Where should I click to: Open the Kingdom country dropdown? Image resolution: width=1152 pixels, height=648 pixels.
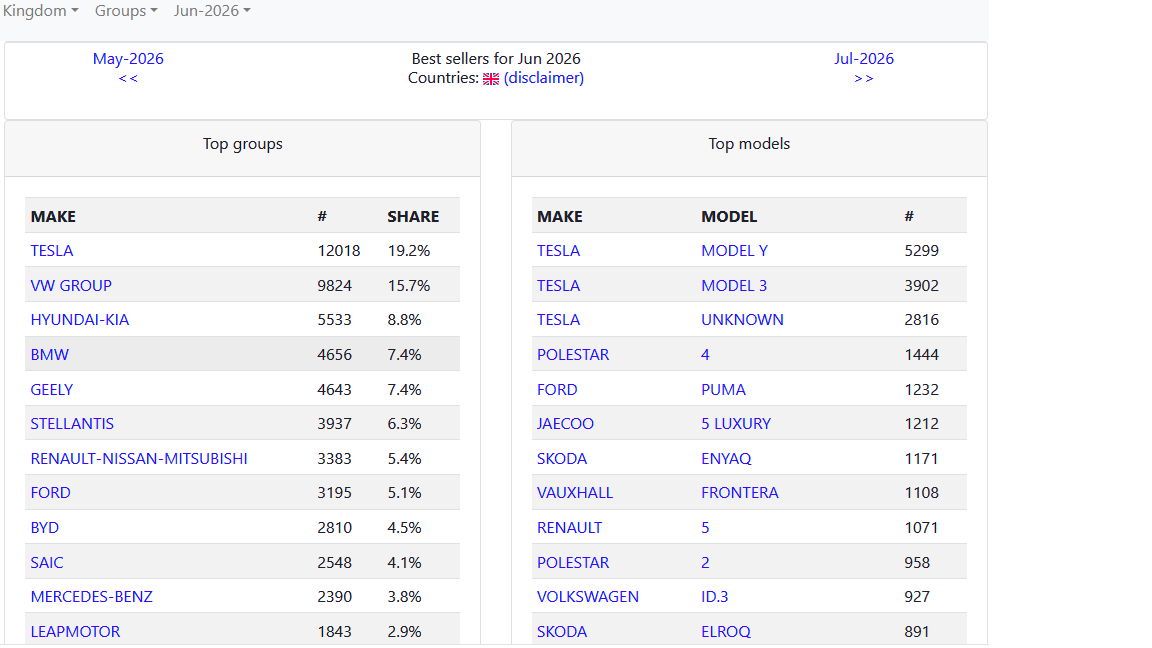tap(40, 11)
